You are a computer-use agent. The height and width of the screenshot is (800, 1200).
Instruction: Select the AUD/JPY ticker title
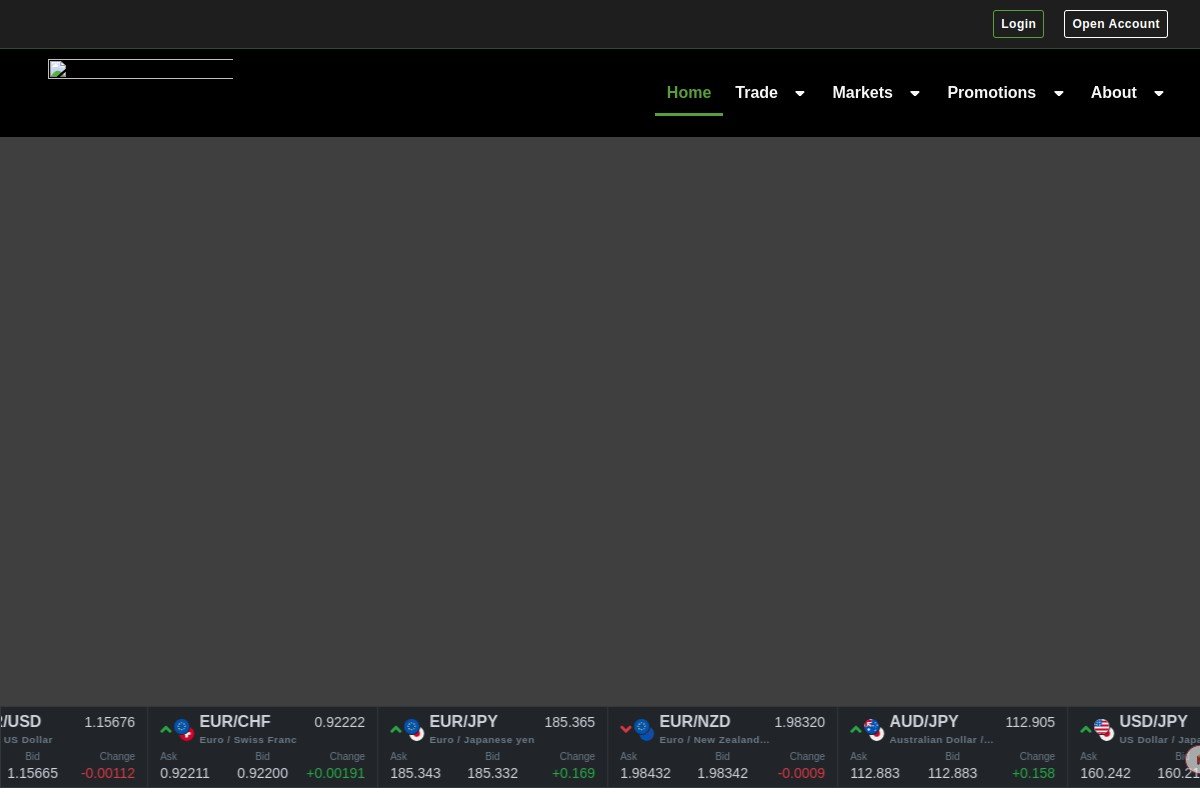coord(924,722)
